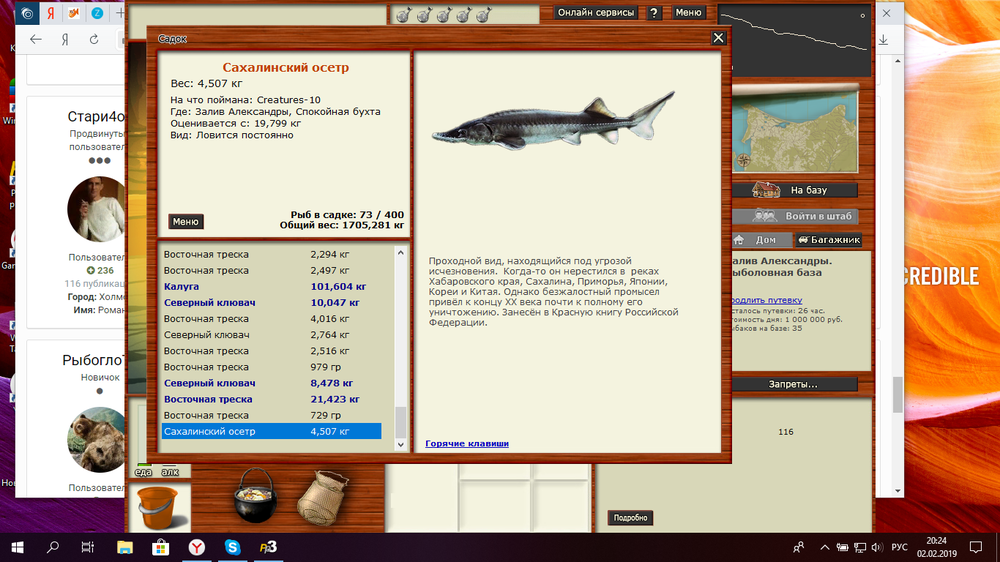The width and height of the screenshot is (1000, 562).
Task: Select Восточная треска 979 гр row
Action: coord(271,367)
